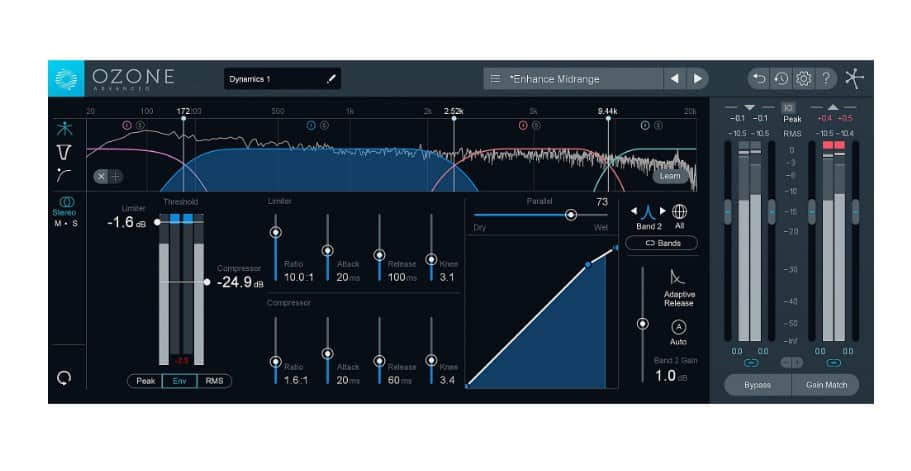Click the 172 Hz crossover handle

(184, 118)
